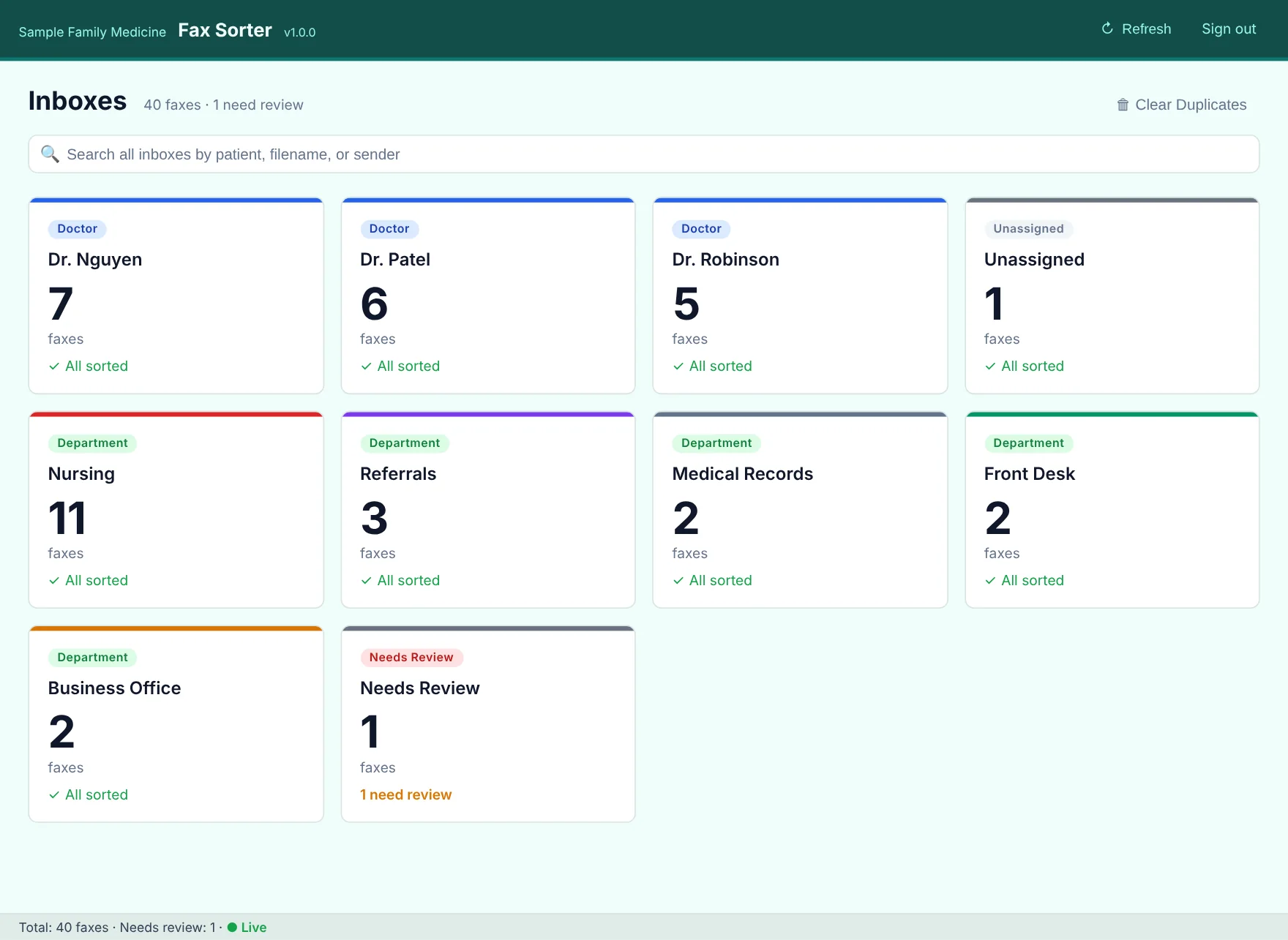Click the fax count 7 for Dr. Nguyen
Screen dimensions: 1288x940
(x=61, y=304)
